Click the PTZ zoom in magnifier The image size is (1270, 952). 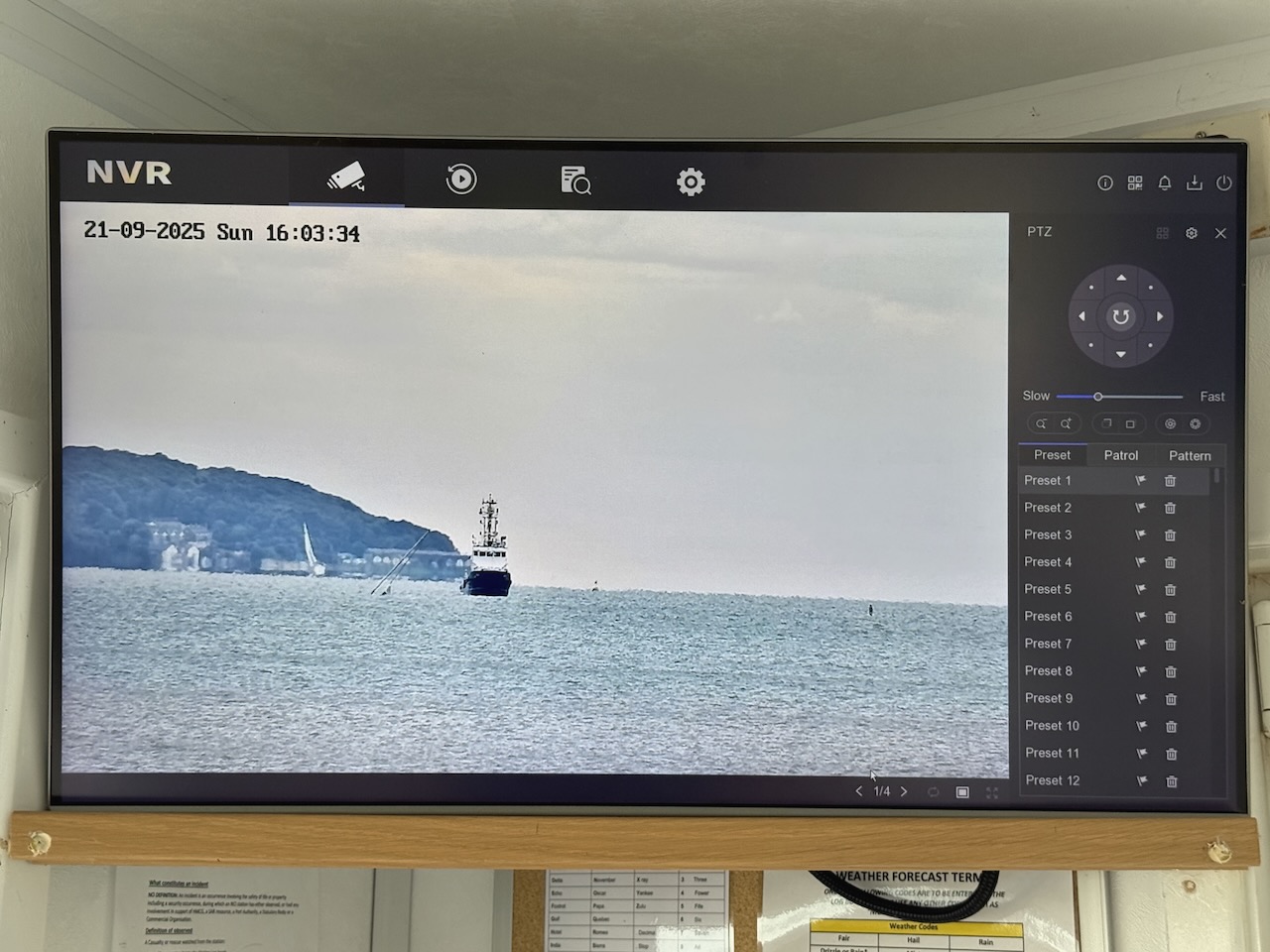pyautogui.click(x=1066, y=424)
